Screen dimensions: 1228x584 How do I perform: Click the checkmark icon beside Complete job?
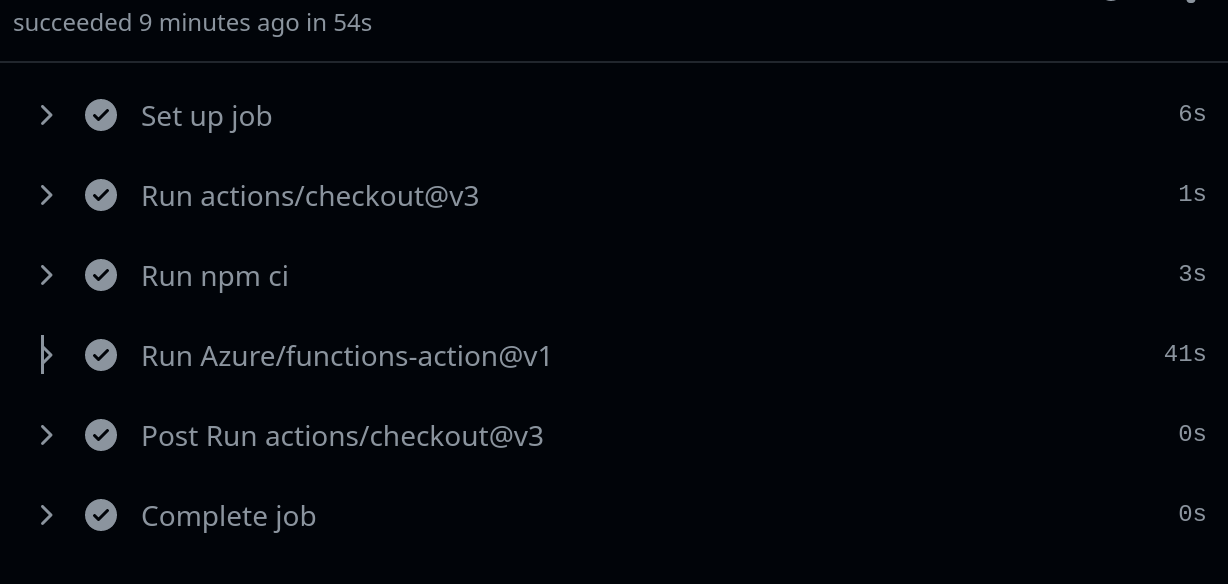click(x=101, y=515)
